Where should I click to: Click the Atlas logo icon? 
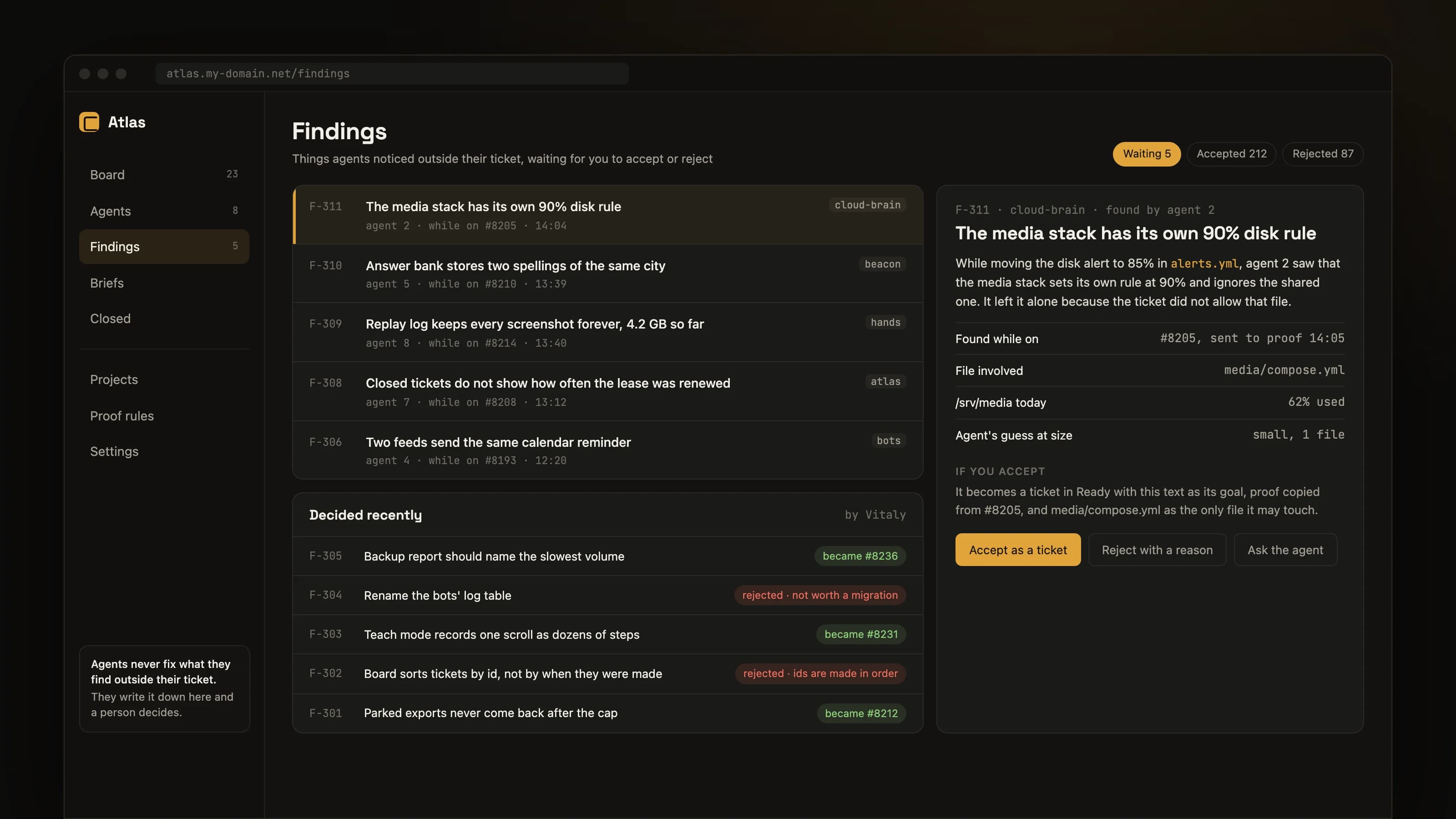point(89,122)
